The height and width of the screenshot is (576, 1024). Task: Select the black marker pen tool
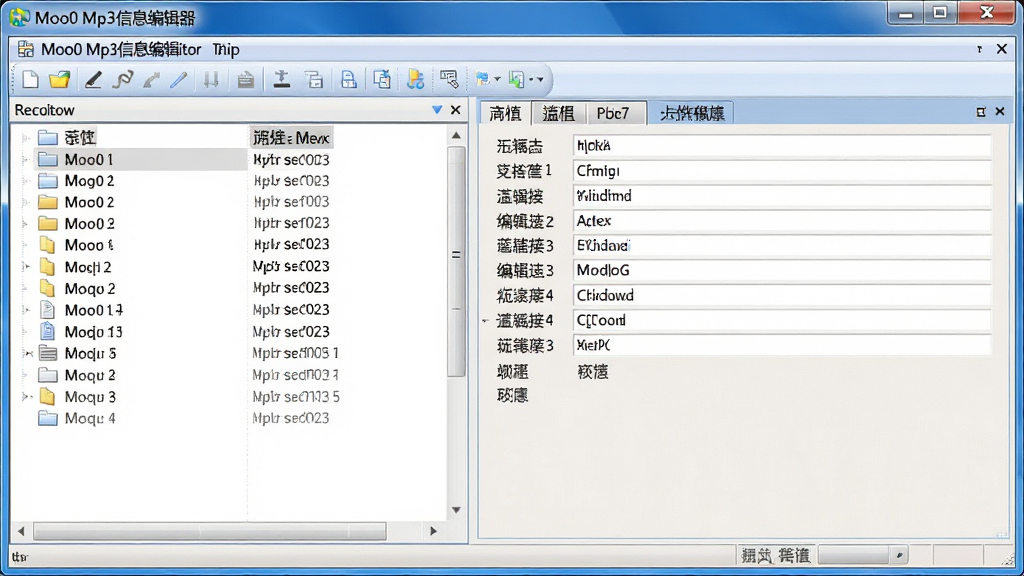point(93,80)
